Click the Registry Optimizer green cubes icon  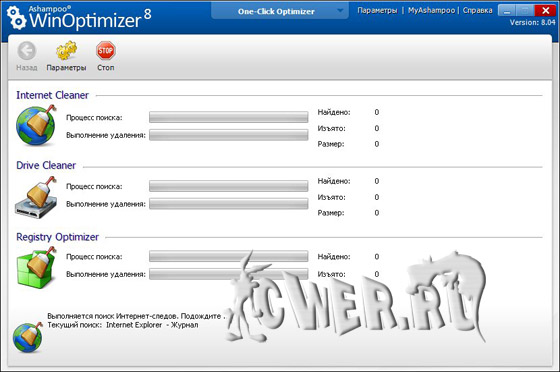point(36,268)
